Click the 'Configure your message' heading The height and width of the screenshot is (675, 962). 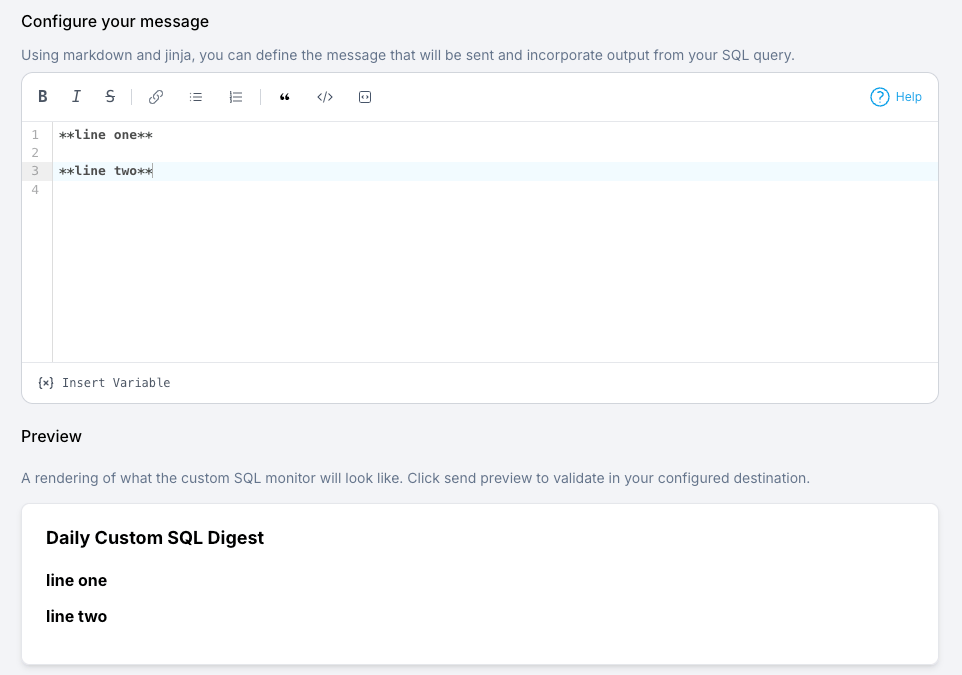(115, 21)
